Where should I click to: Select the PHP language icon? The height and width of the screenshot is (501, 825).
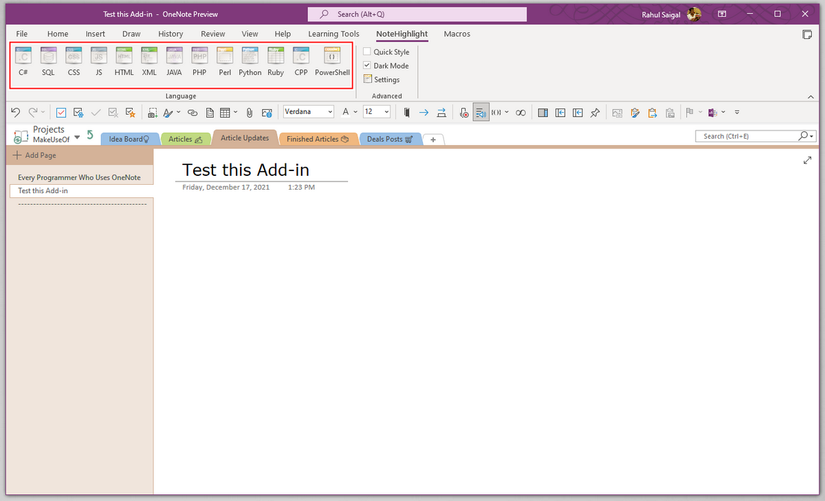[x=199, y=62]
